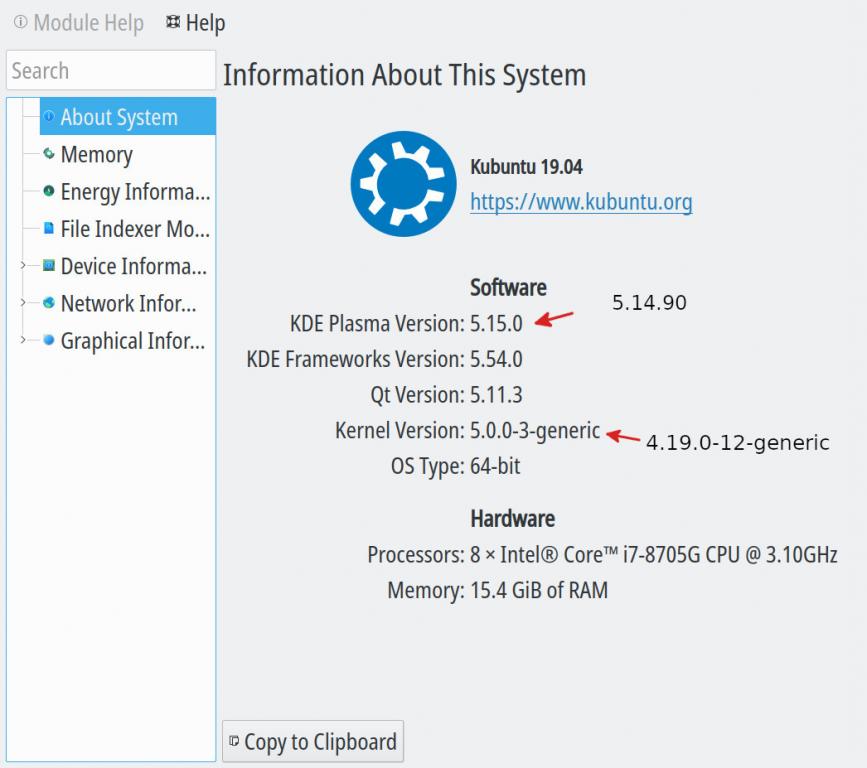Select File Indexer Monitor entry
Screen dimensions: 867x768
[x=135, y=229]
